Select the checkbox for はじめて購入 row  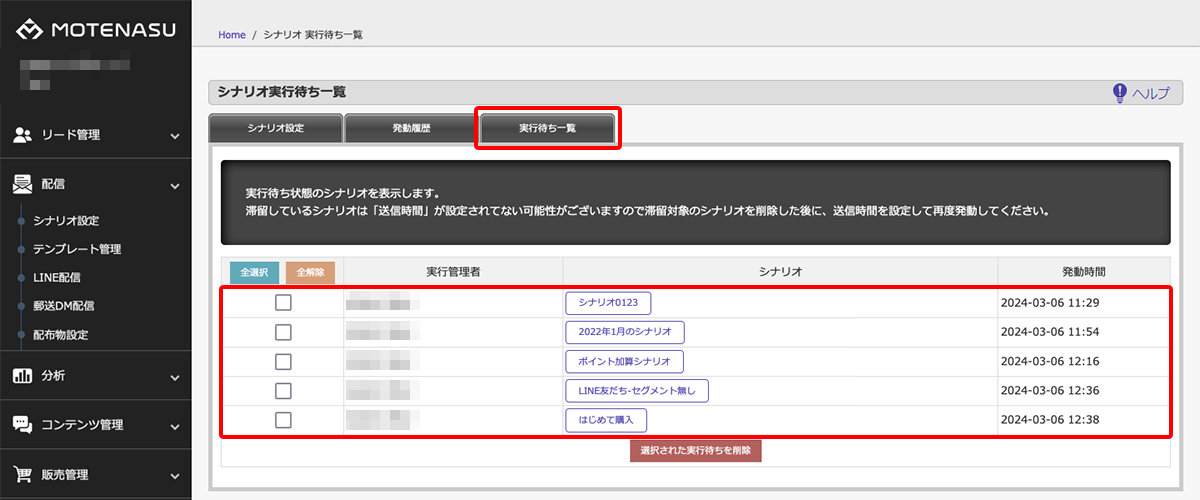pos(283,420)
